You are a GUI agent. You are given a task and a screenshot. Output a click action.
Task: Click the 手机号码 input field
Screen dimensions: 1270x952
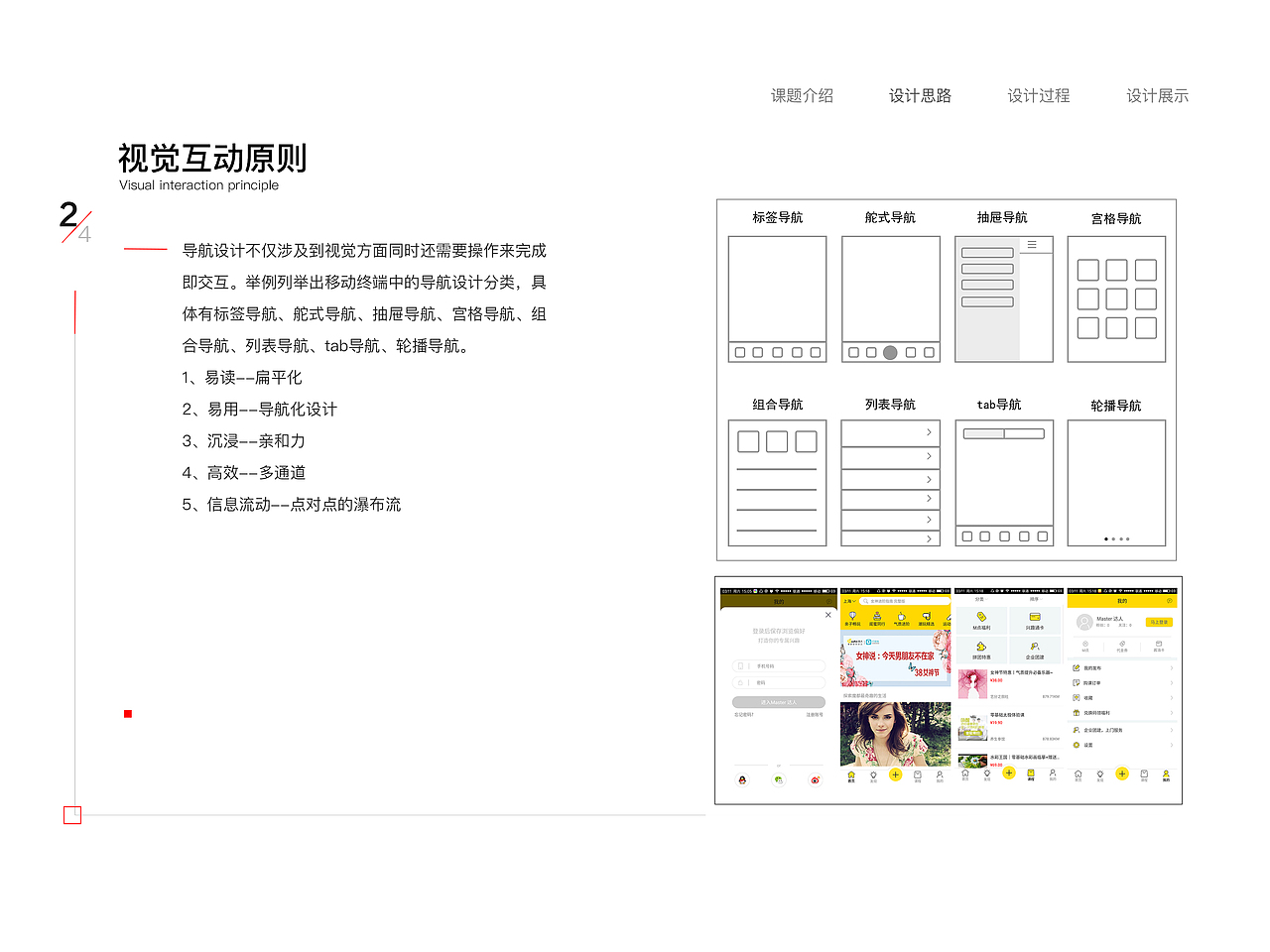pos(779,666)
